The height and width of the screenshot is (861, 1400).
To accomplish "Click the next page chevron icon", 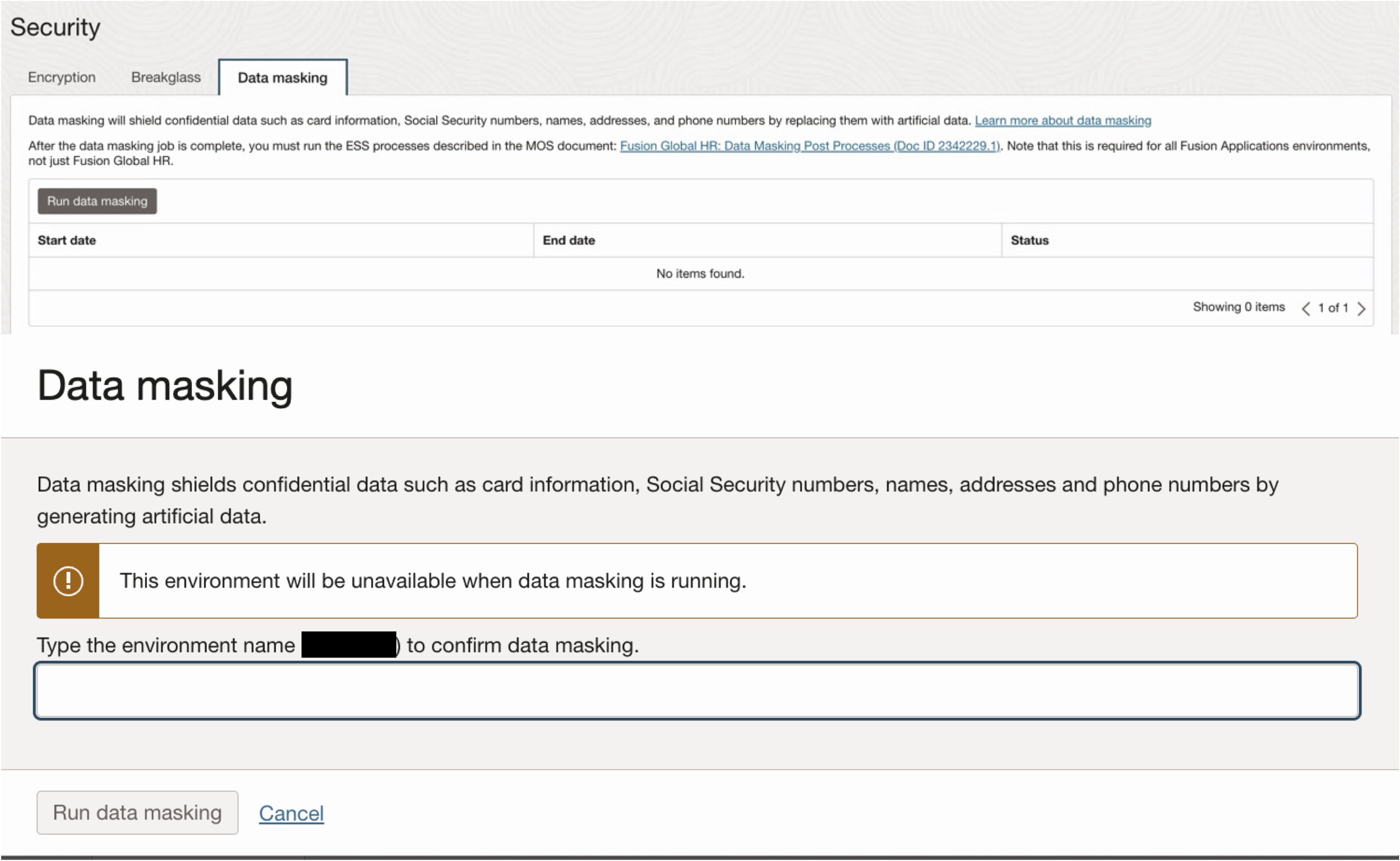I will coord(1362,308).
